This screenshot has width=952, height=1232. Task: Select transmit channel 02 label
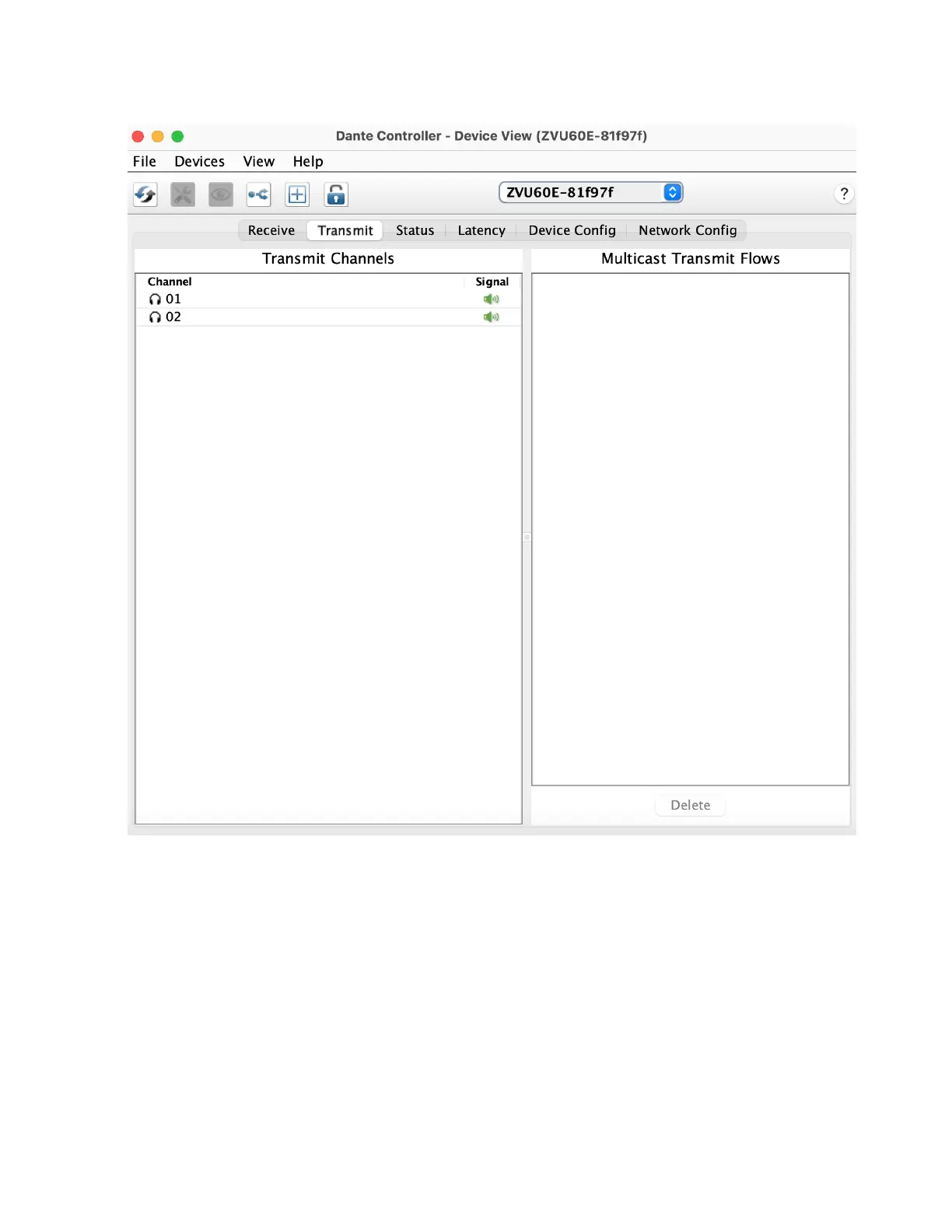pyautogui.click(x=173, y=317)
